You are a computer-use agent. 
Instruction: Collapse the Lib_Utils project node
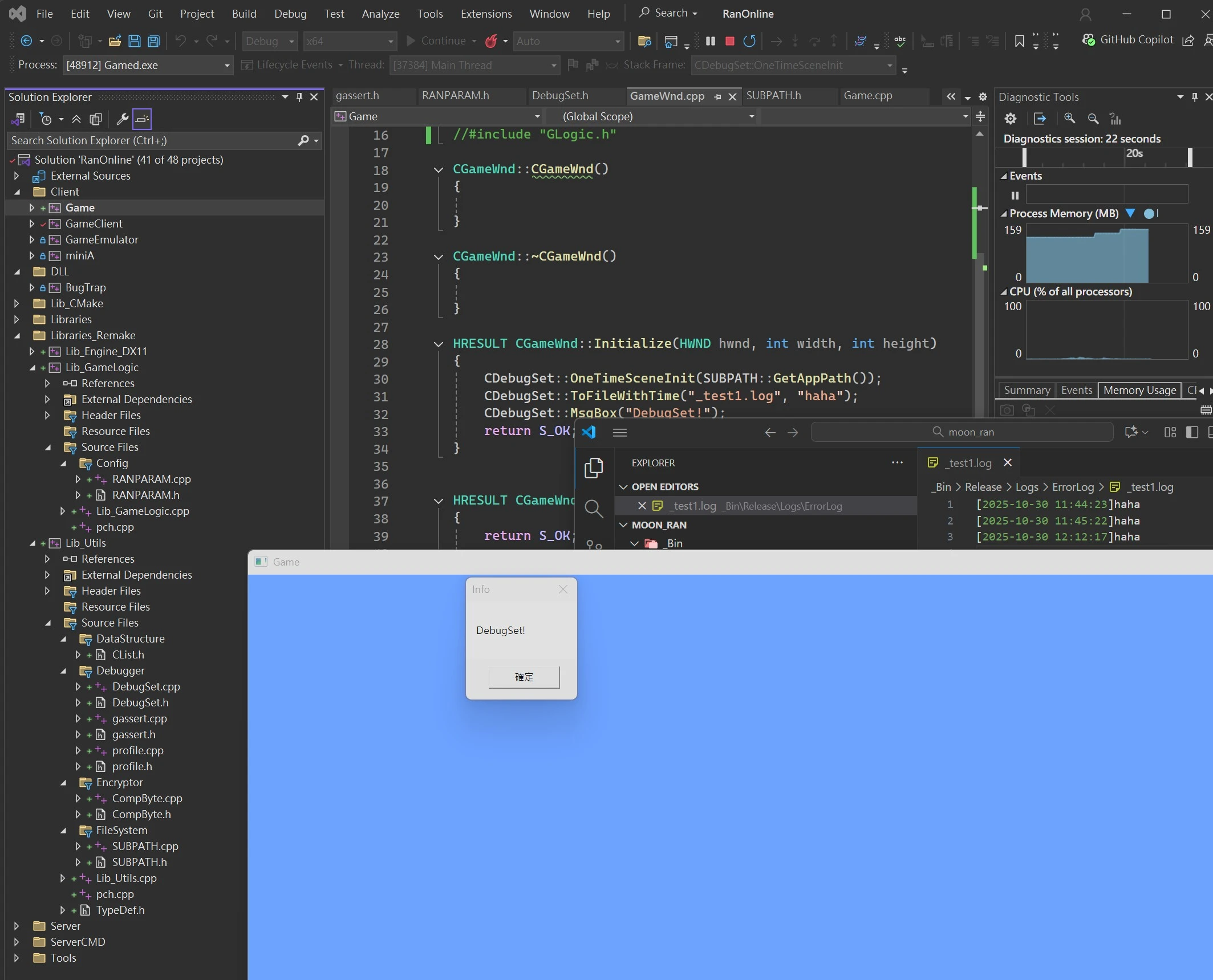coord(32,543)
